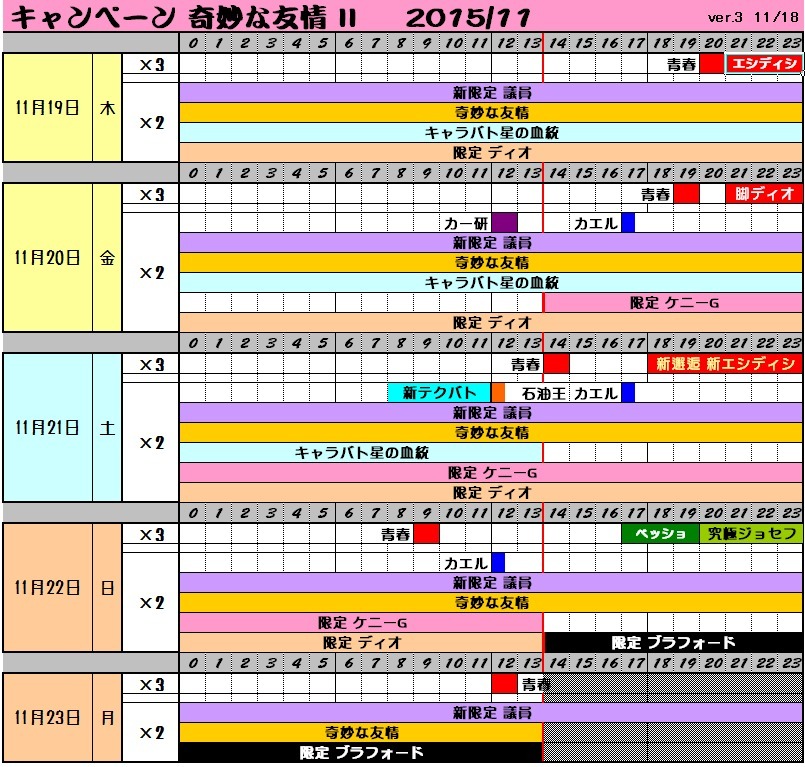Click the black 限定 ブラフォード bar on November 22

pos(673,642)
